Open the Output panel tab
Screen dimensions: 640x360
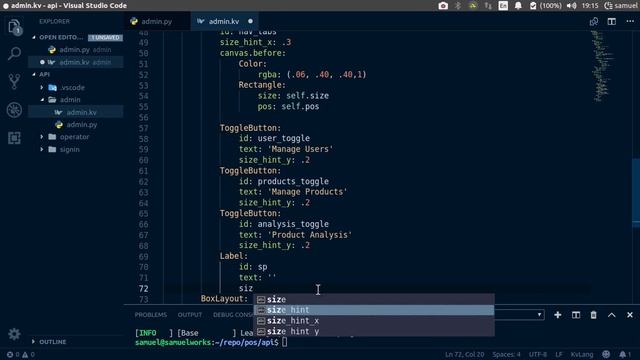point(190,315)
